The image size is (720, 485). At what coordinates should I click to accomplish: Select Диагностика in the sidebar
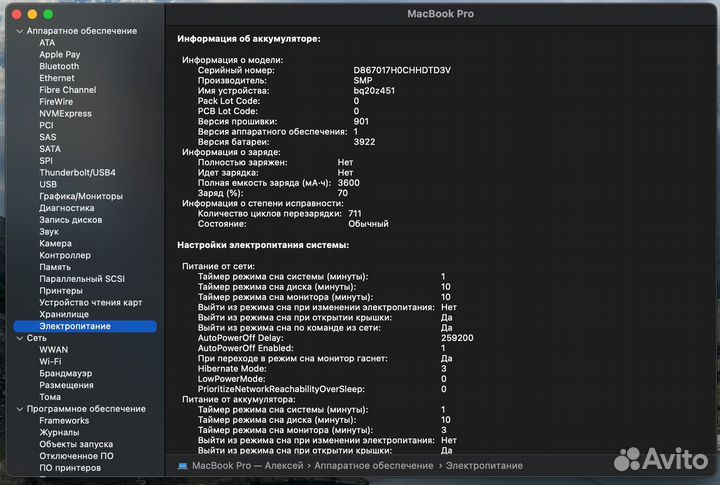[x=67, y=208]
